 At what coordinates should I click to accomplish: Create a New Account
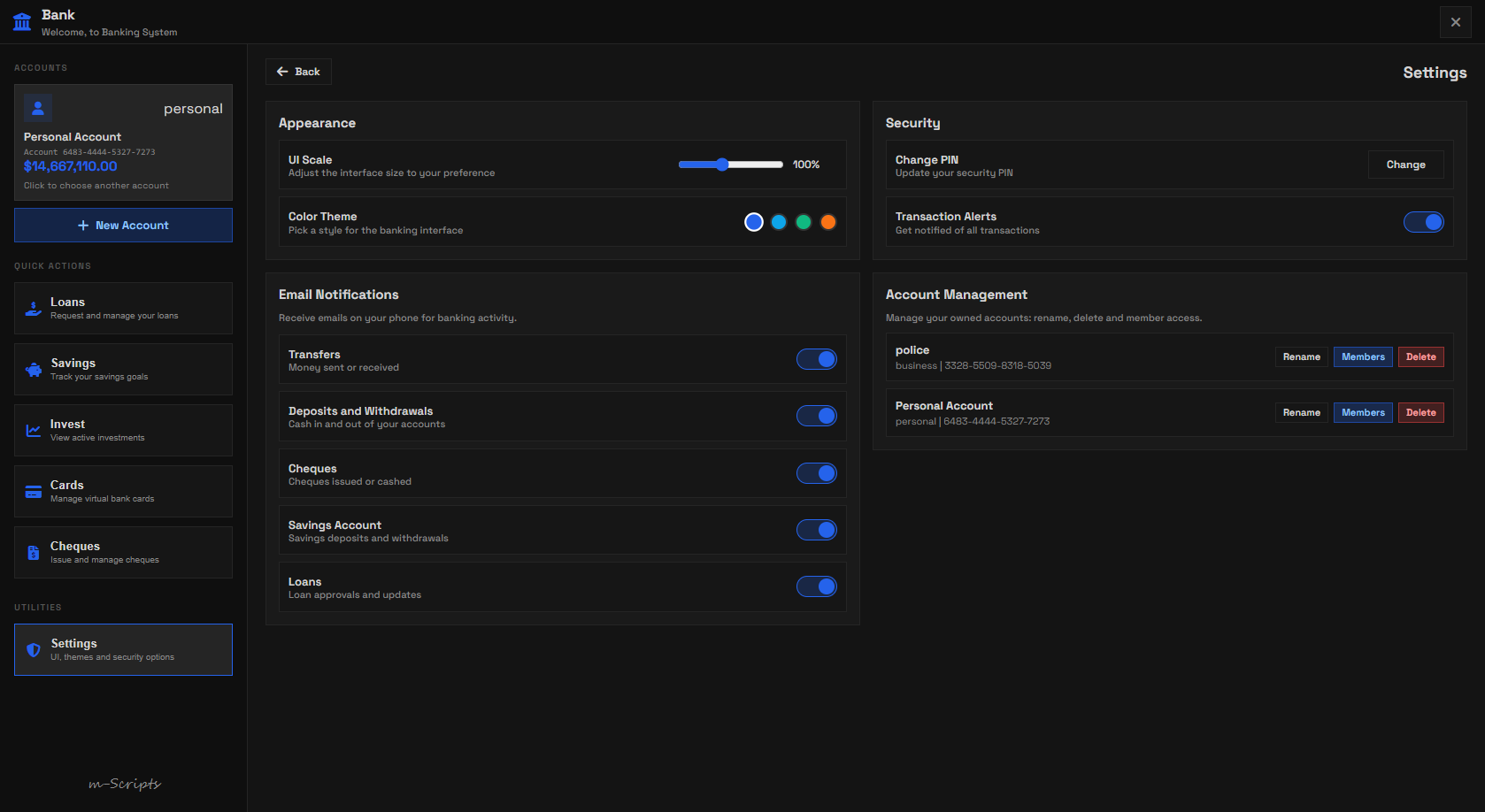point(123,226)
